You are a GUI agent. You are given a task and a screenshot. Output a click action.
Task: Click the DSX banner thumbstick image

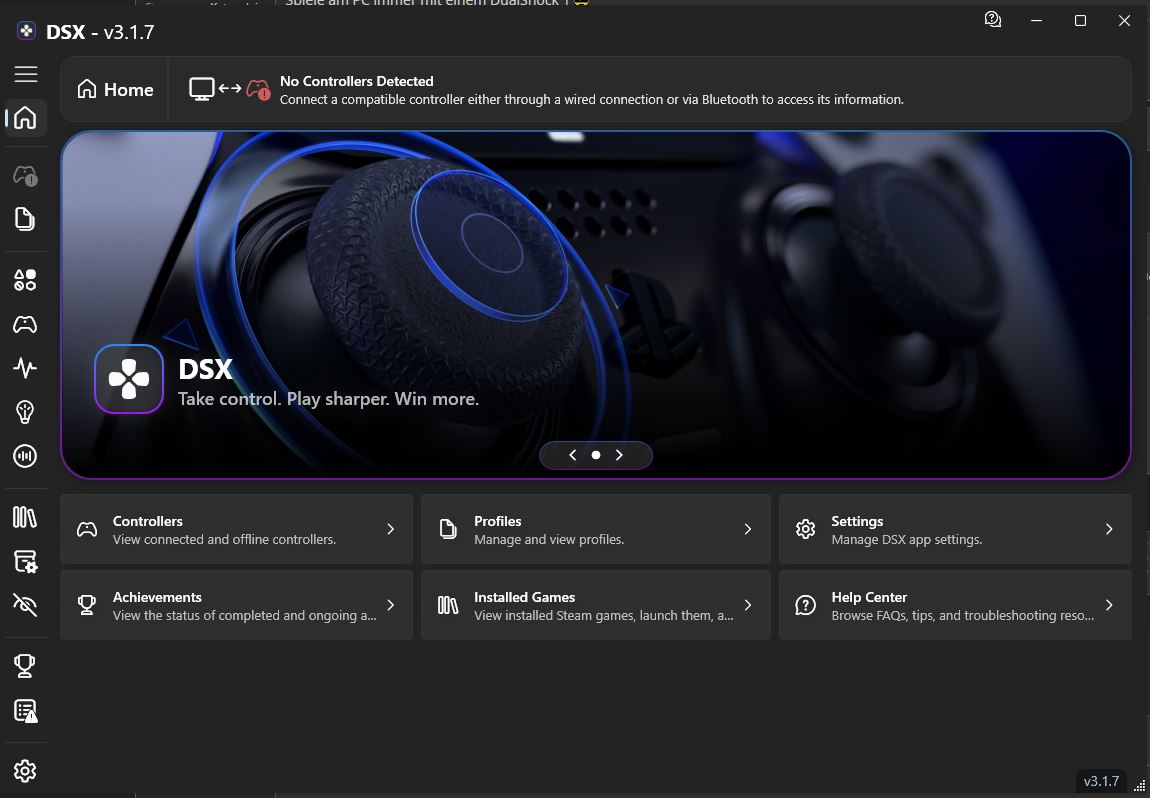(x=596, y=305)
